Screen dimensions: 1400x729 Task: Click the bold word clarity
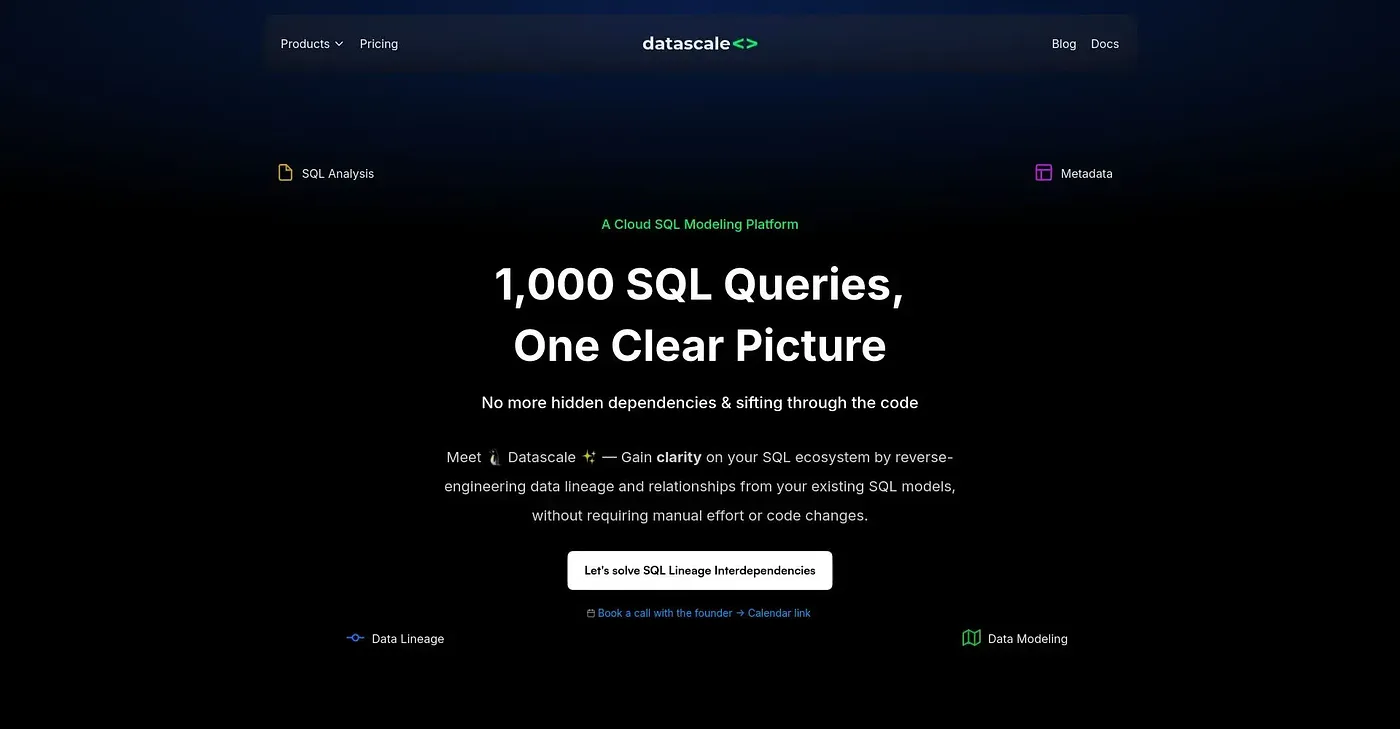(x=679, y=457)
